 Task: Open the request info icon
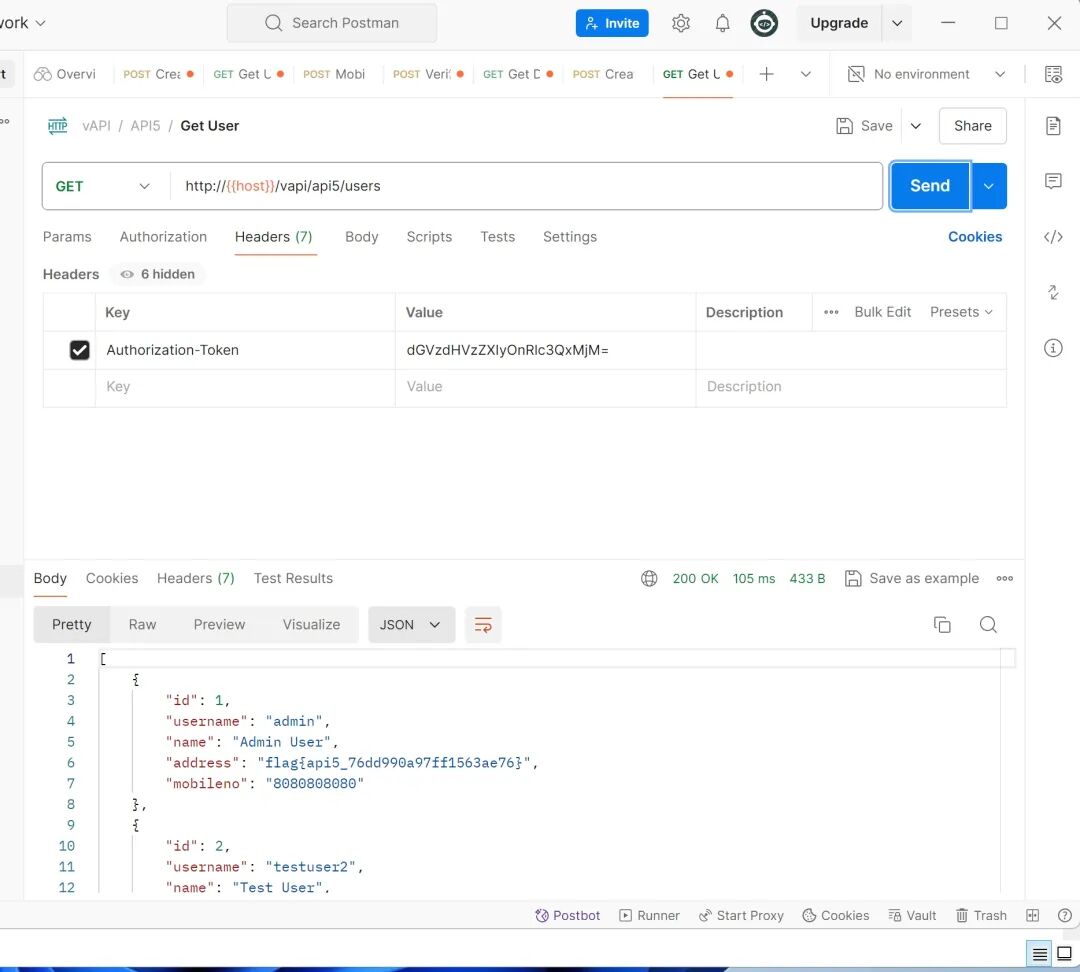tap(1053, 348)
